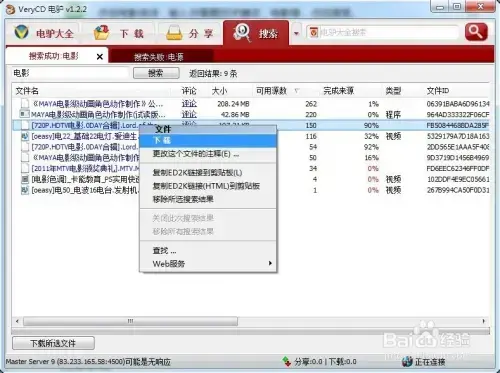Click the search magnifier tab icon
Viewport: 500px width, 373px height.
pyautogui.click(x=242, y=33)
